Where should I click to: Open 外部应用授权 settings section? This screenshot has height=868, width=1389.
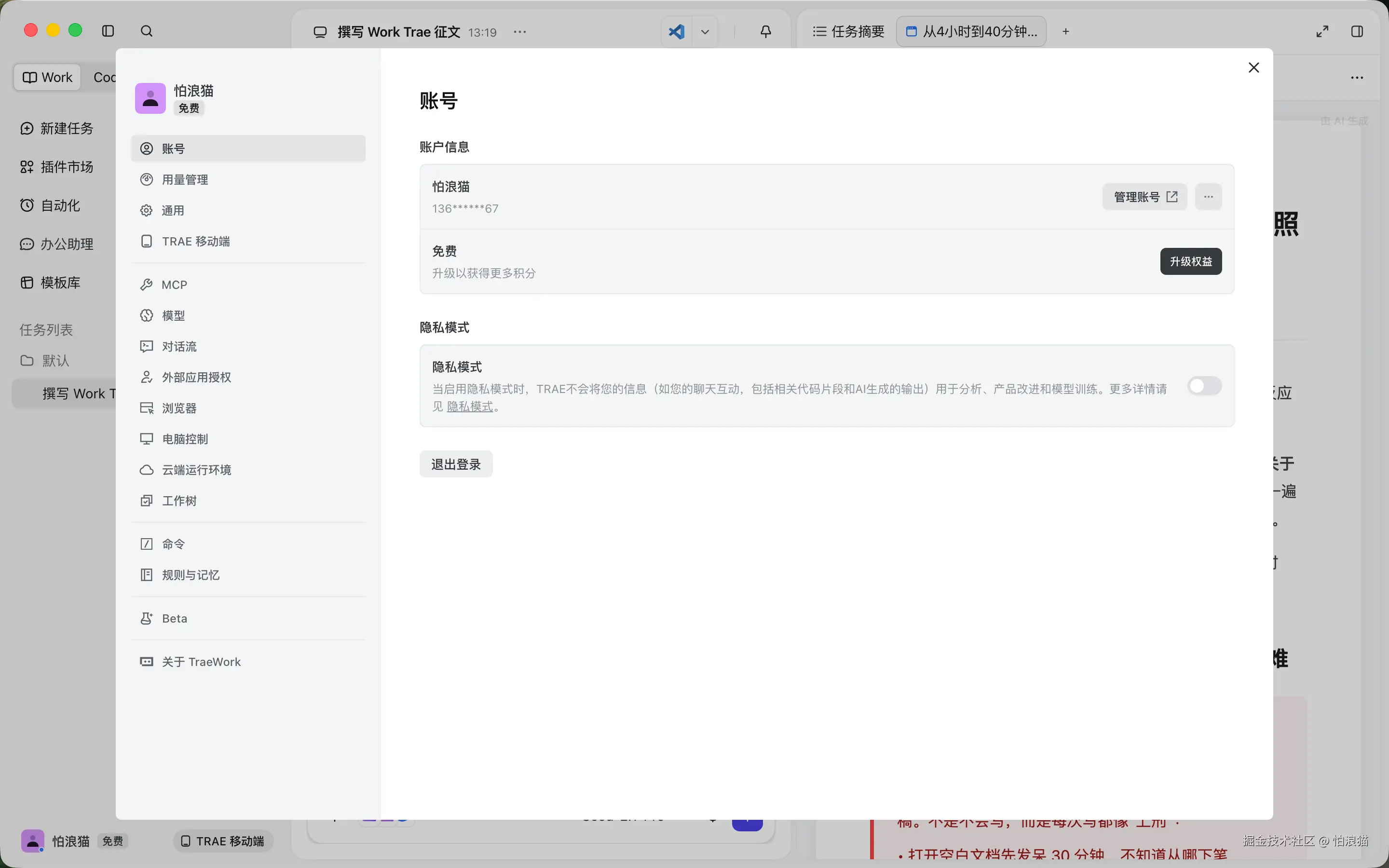coord(248,377)
